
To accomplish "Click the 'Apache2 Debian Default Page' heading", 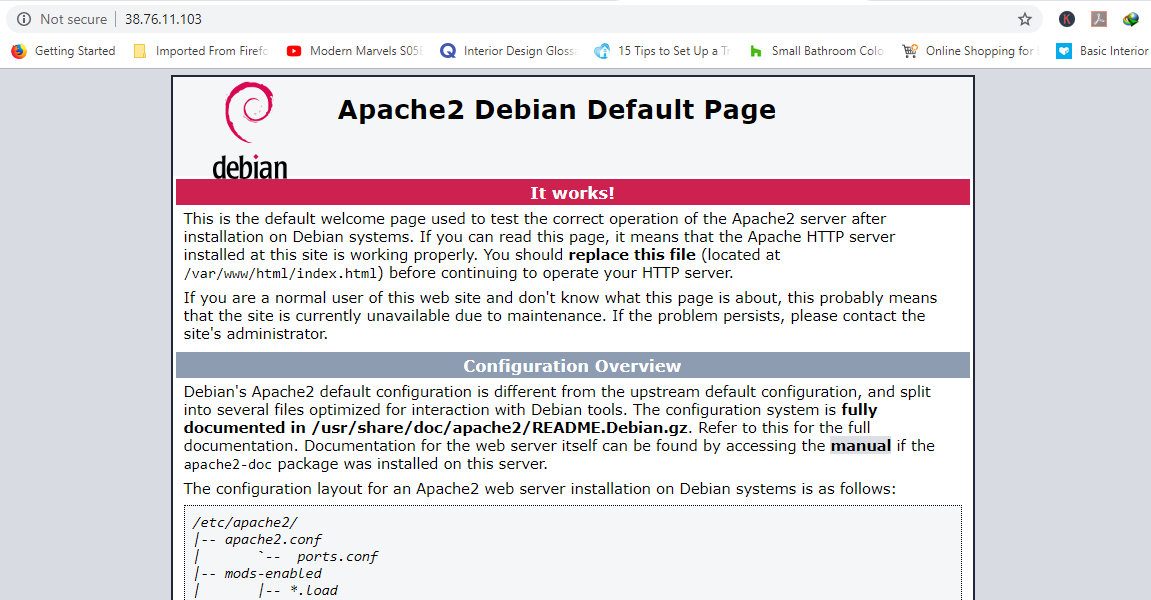I will pyautogui.click(x=556, y=110).
